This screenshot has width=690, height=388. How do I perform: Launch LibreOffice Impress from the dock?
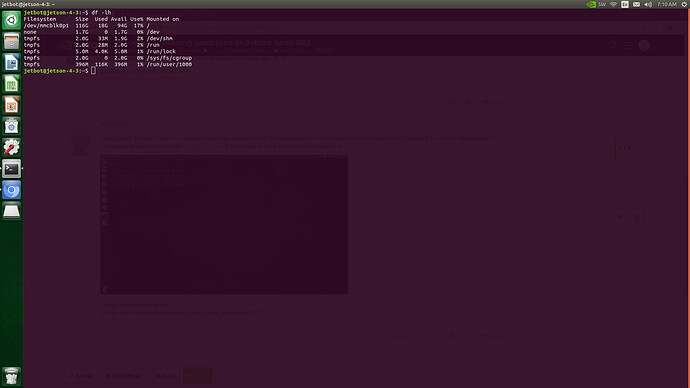point(11,105)
